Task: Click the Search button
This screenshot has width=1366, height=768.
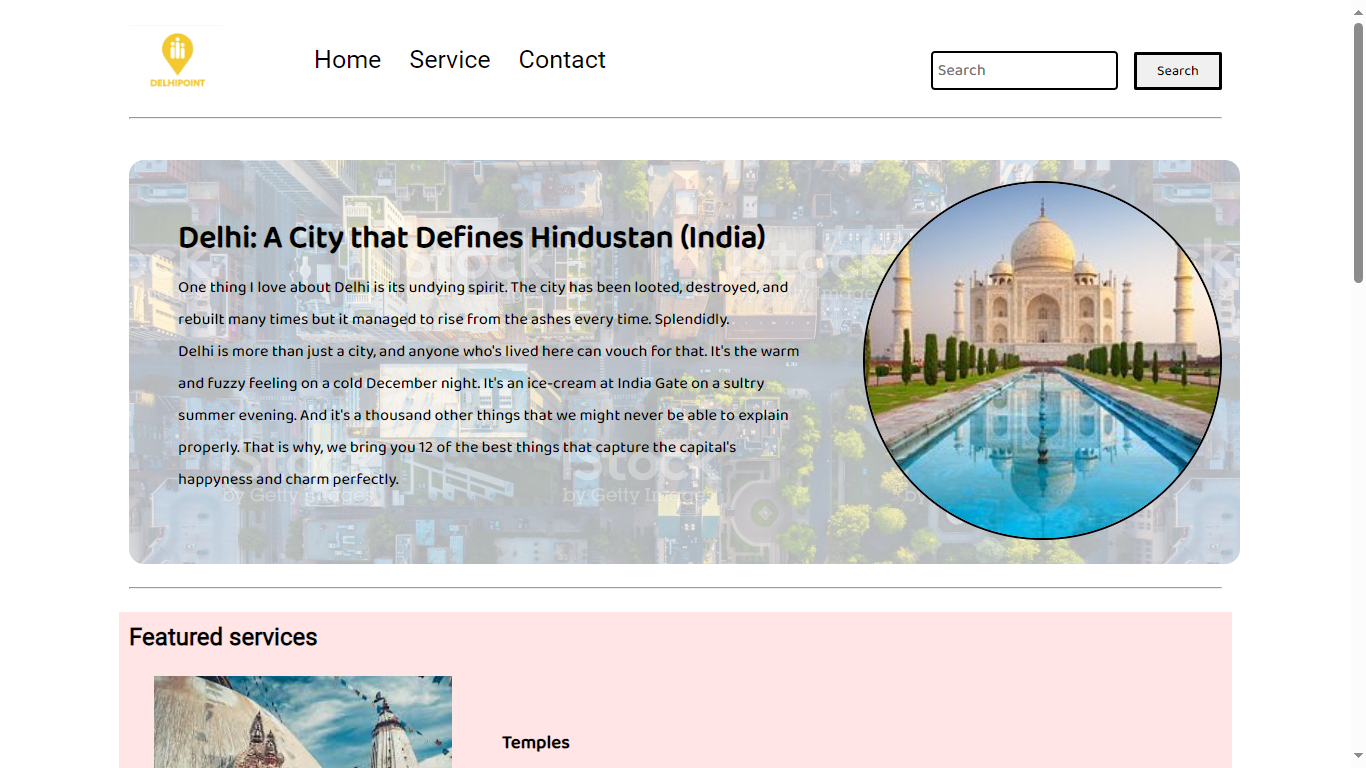Action: pos(1177,71)
